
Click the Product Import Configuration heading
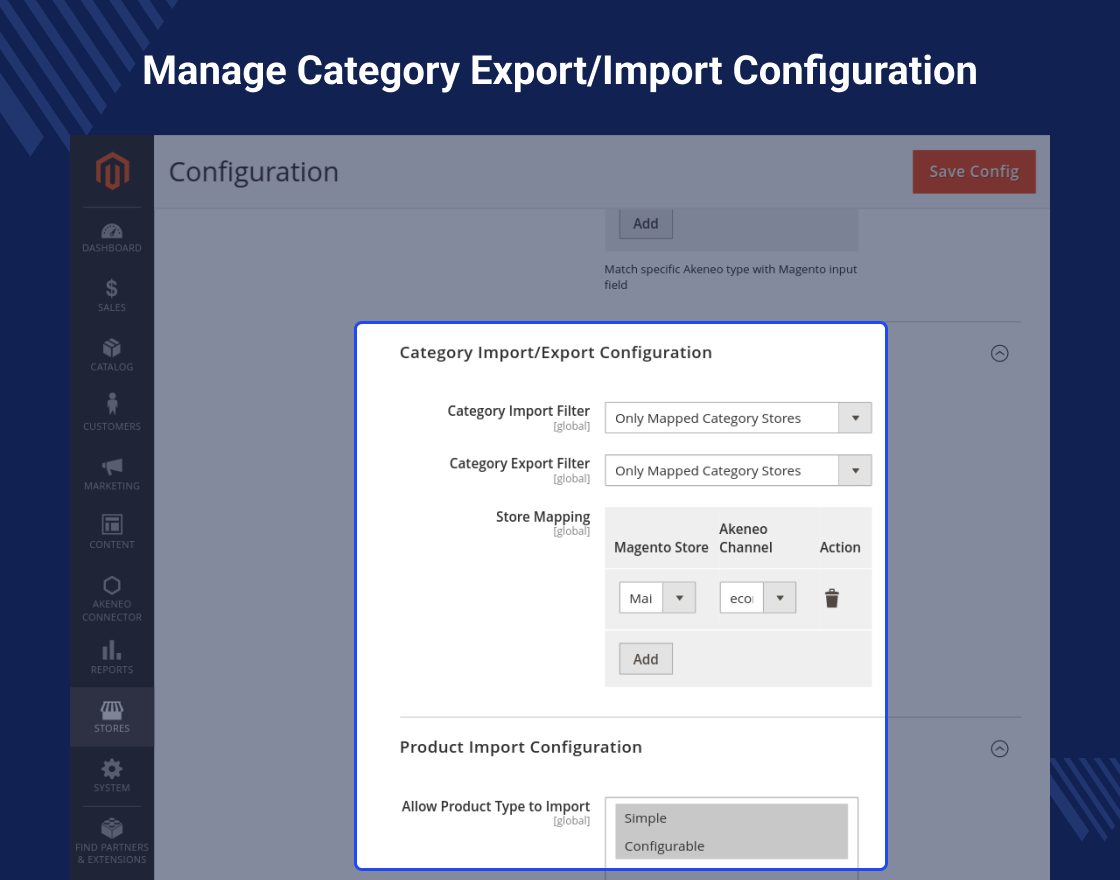tap(521, 747)
